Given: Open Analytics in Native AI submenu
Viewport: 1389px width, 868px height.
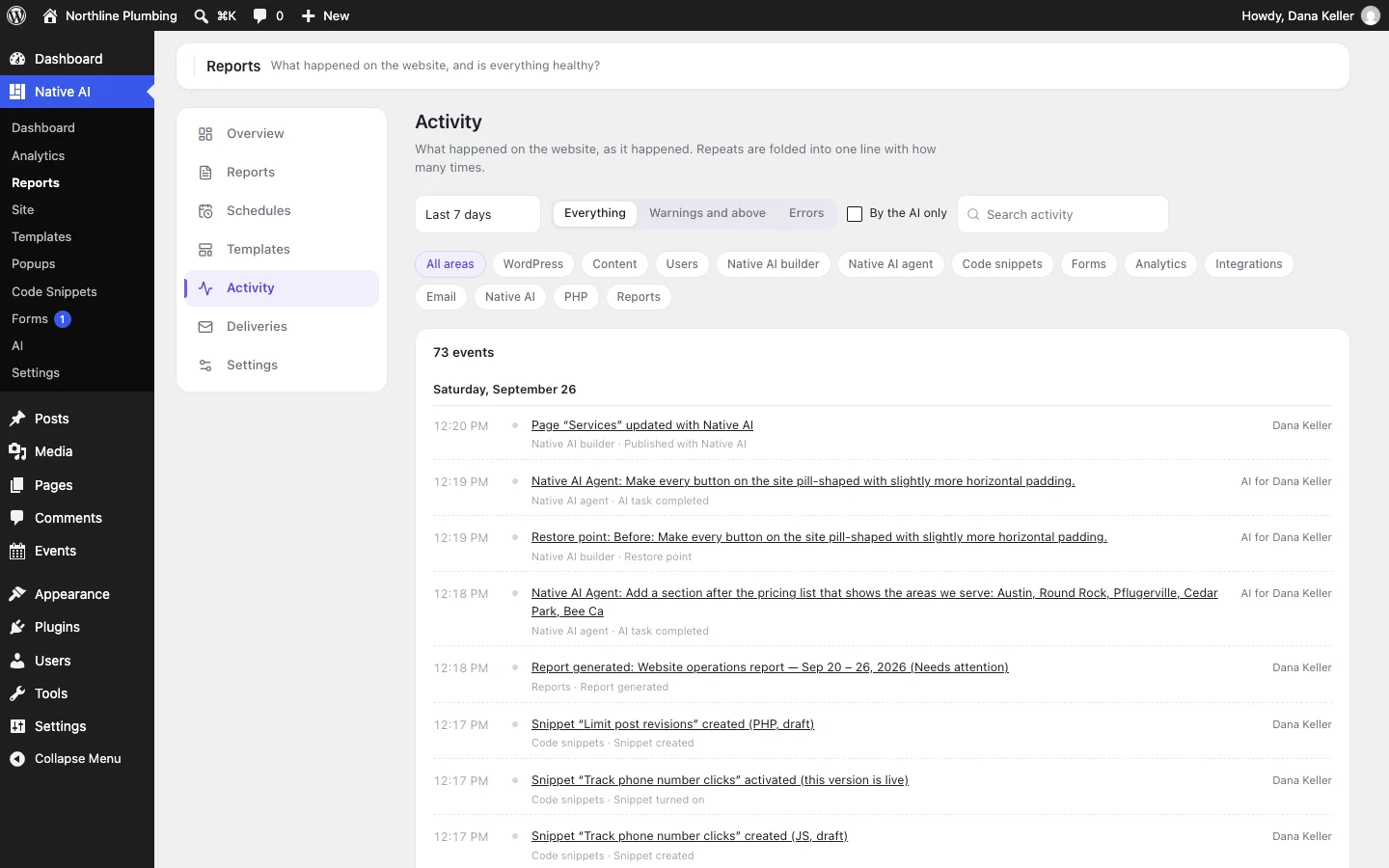Looking at the screenshot, I should tap(39, 155).
